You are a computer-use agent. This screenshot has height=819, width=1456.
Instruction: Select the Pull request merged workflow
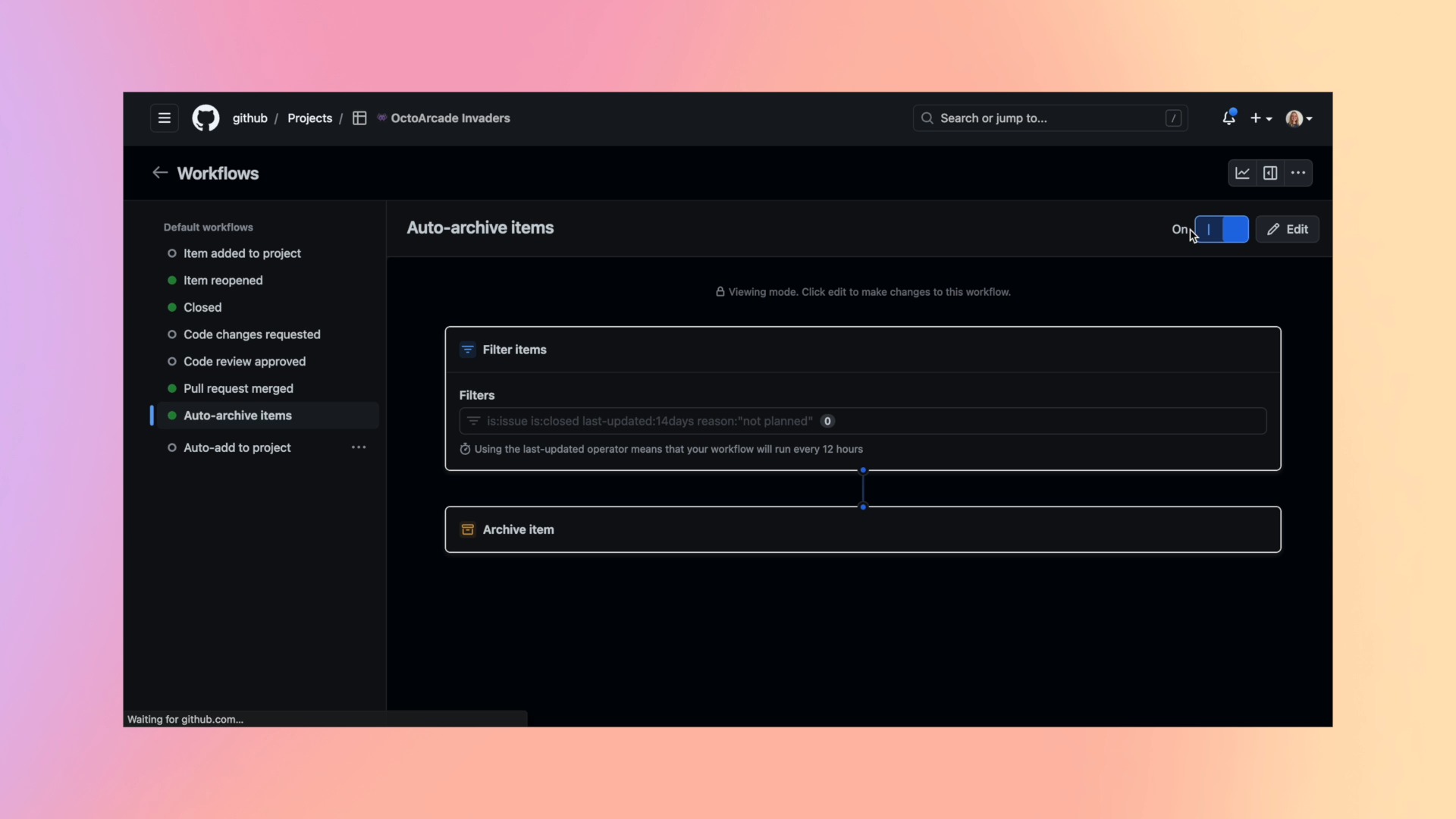point(238,388)
